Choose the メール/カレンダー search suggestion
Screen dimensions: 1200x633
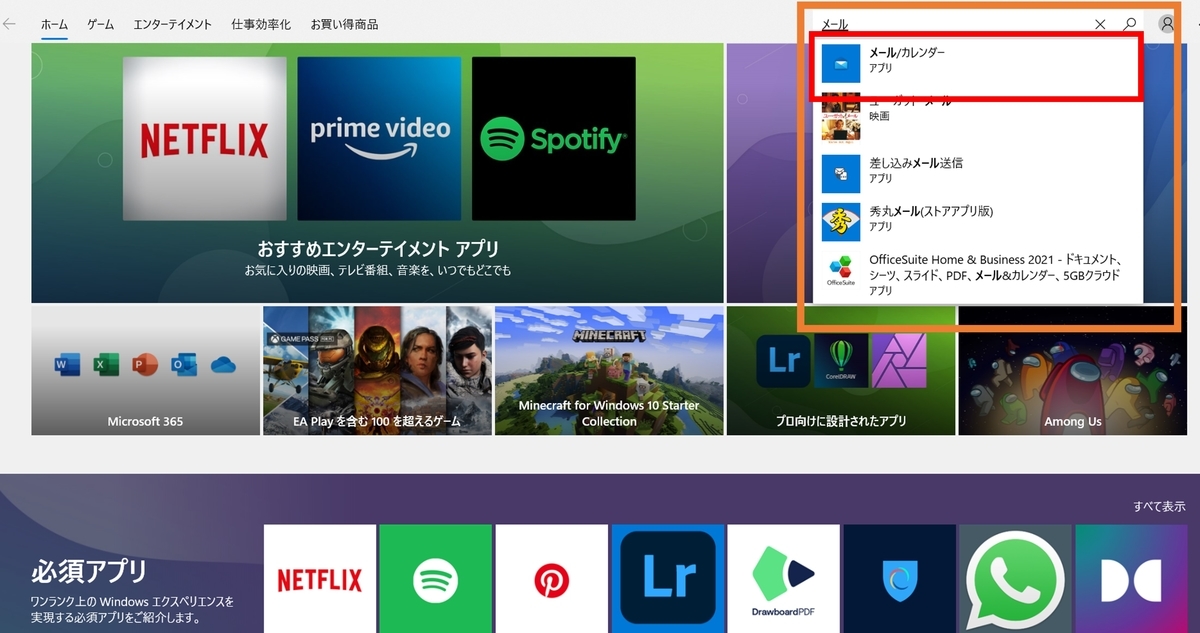[x=979, y=64]
